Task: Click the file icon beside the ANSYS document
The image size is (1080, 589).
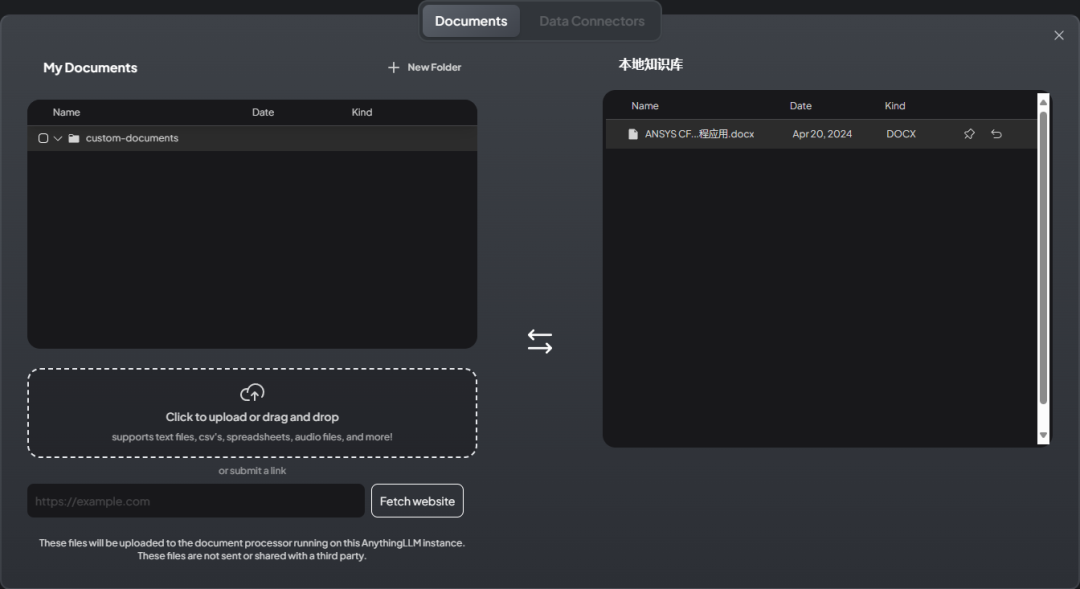Action: tap(633, 134)
